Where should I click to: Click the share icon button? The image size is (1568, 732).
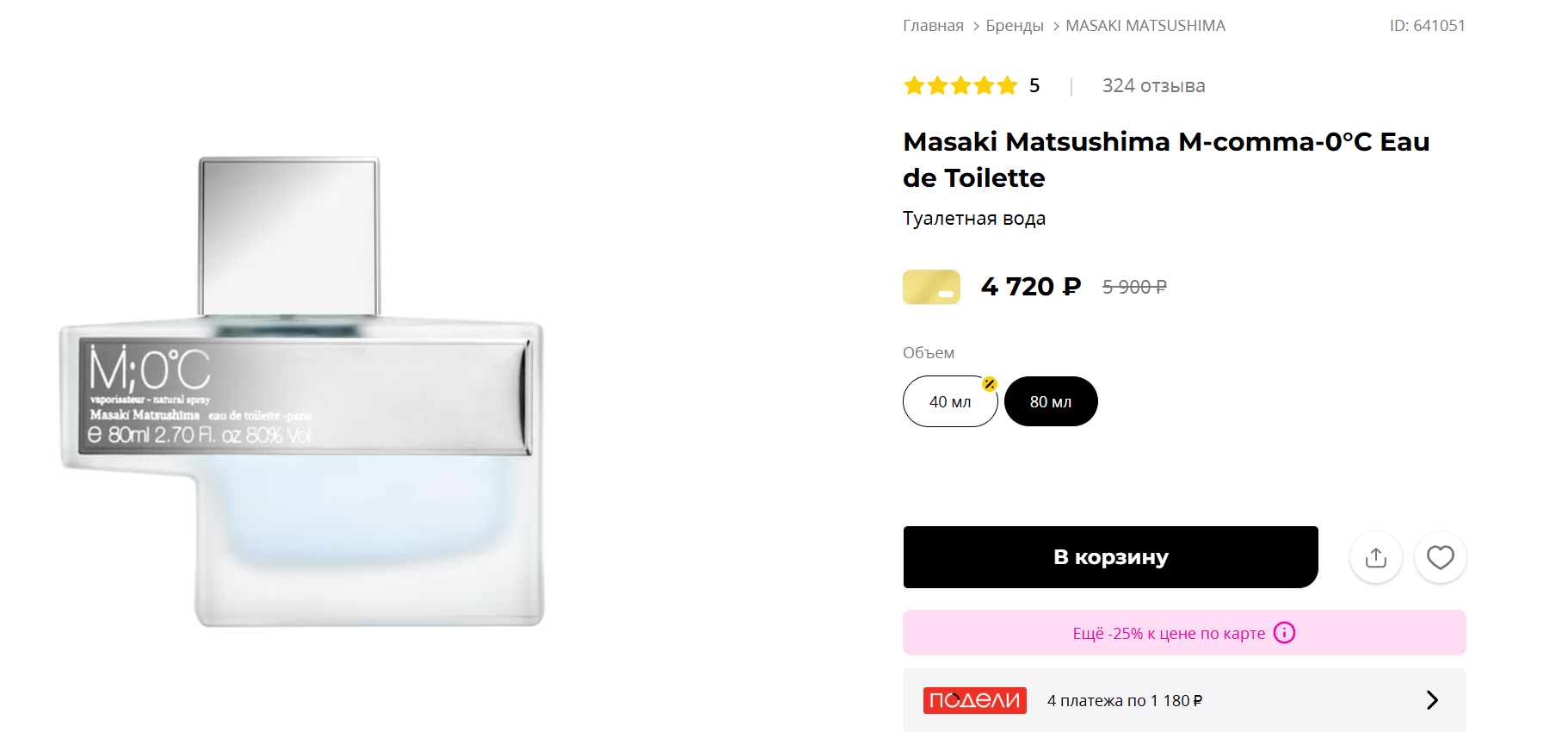1375,557
